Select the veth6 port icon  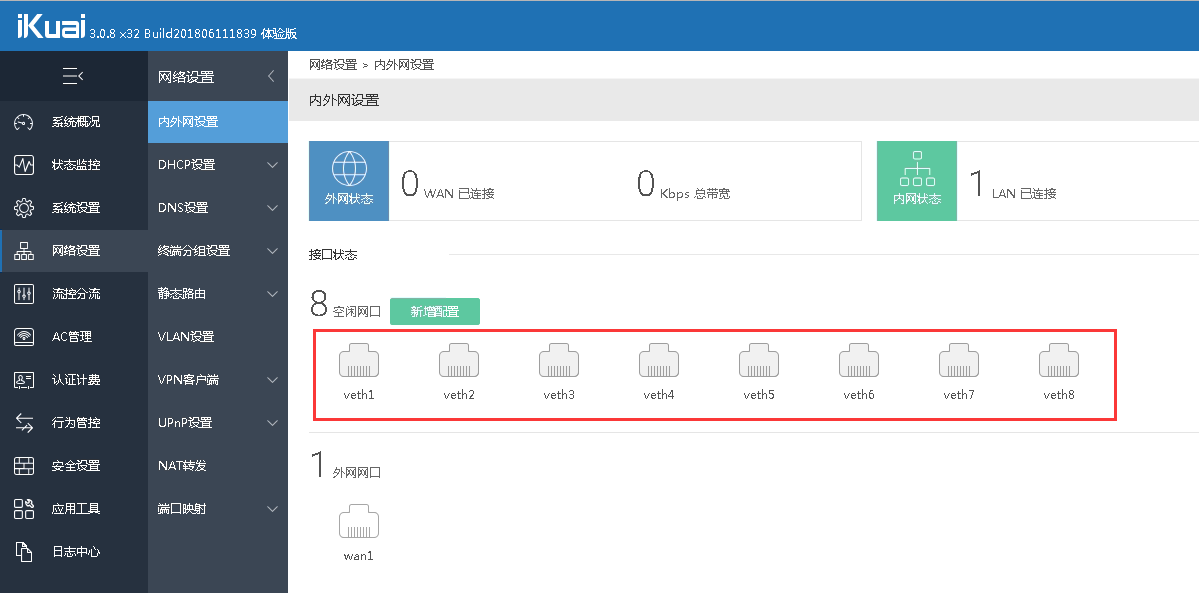click(x=859, y=361)
